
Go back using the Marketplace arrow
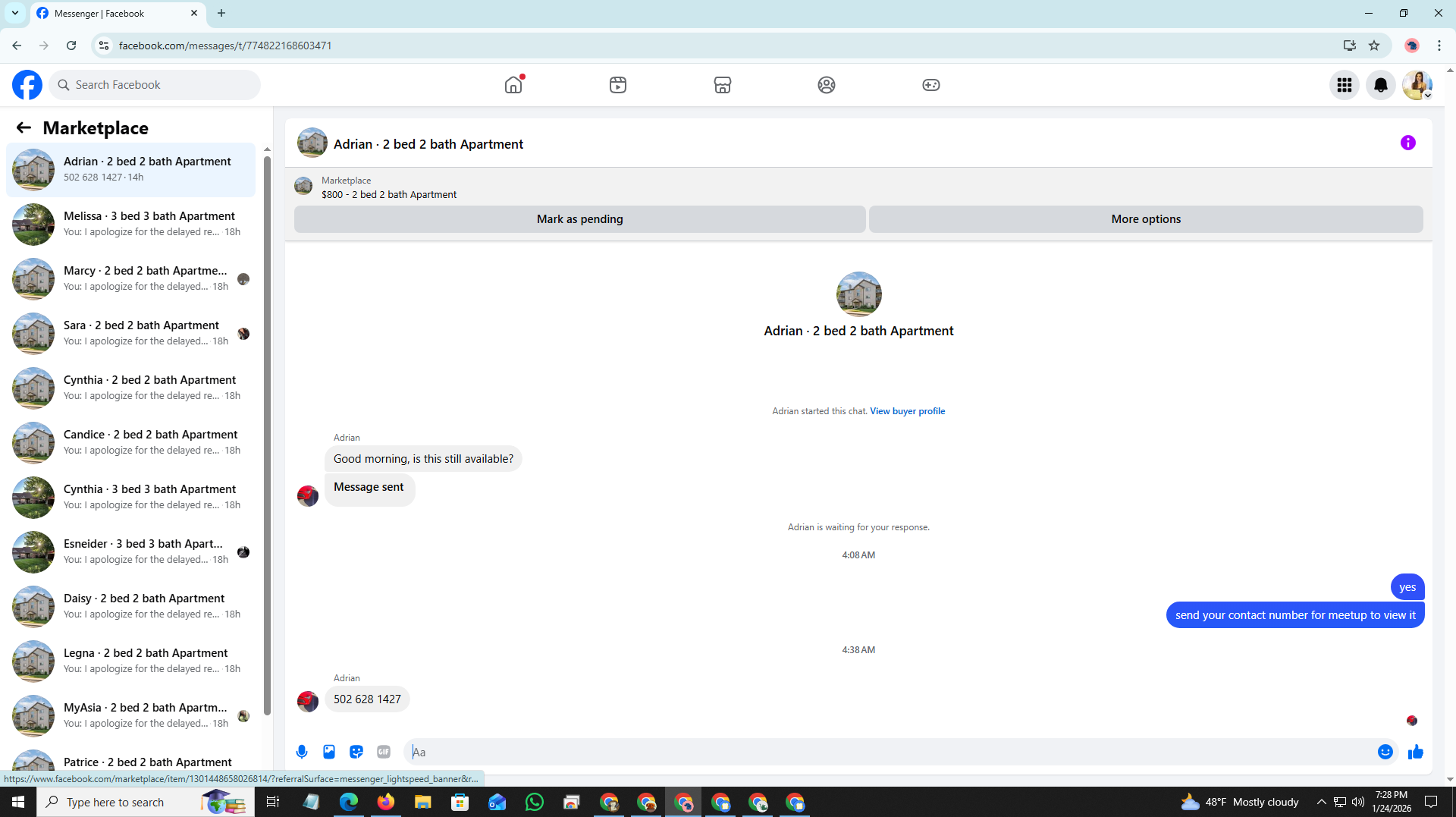pyautogui.click(x=24, y=128)
